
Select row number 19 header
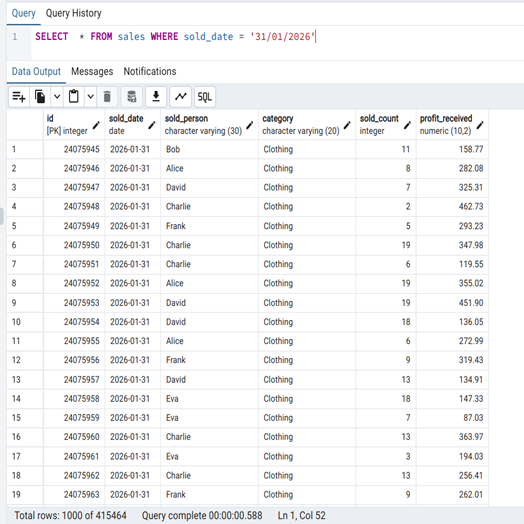[25, 495]
